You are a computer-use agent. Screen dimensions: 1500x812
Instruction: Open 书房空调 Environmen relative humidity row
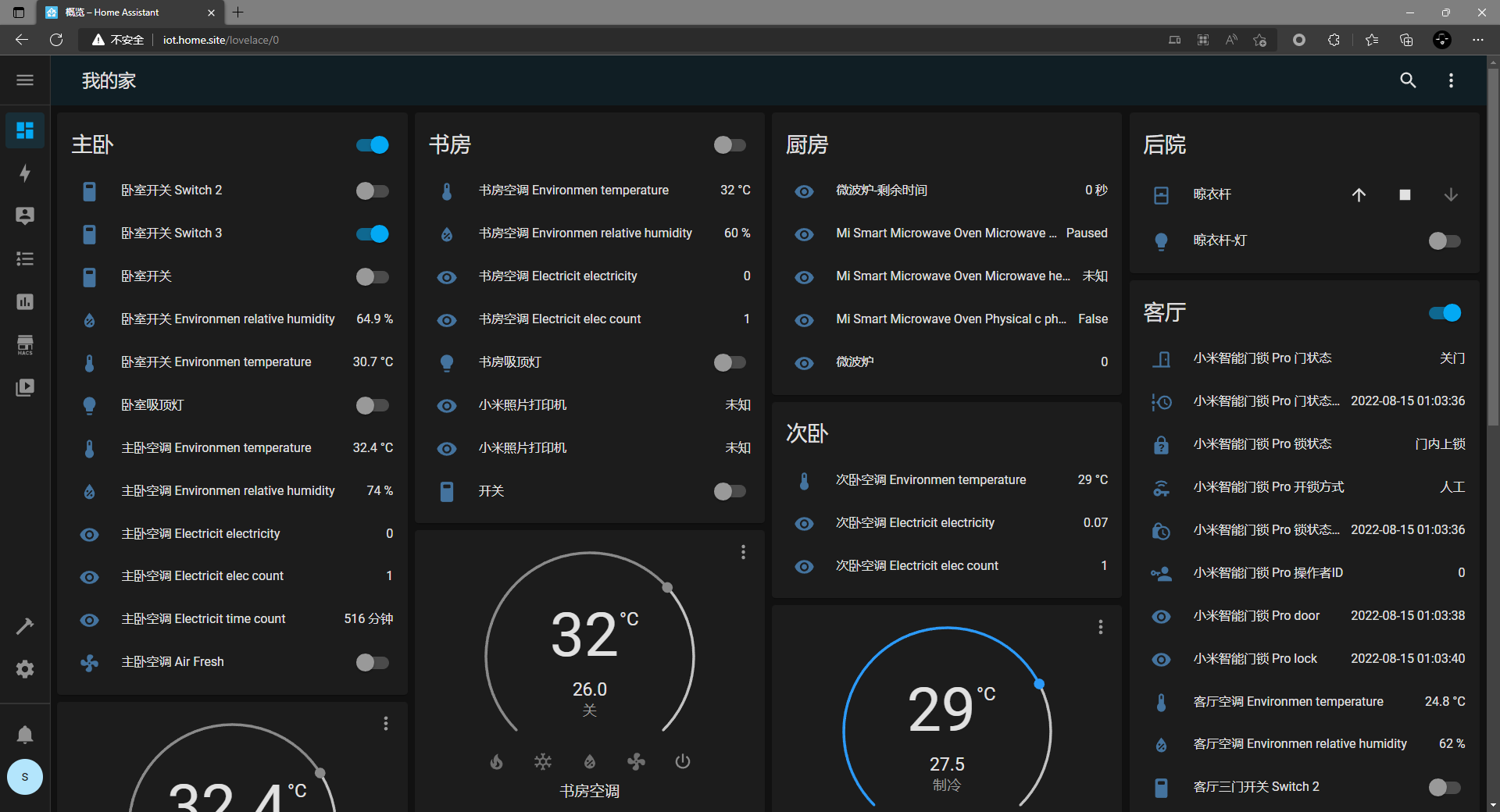[x=590, y=233]
